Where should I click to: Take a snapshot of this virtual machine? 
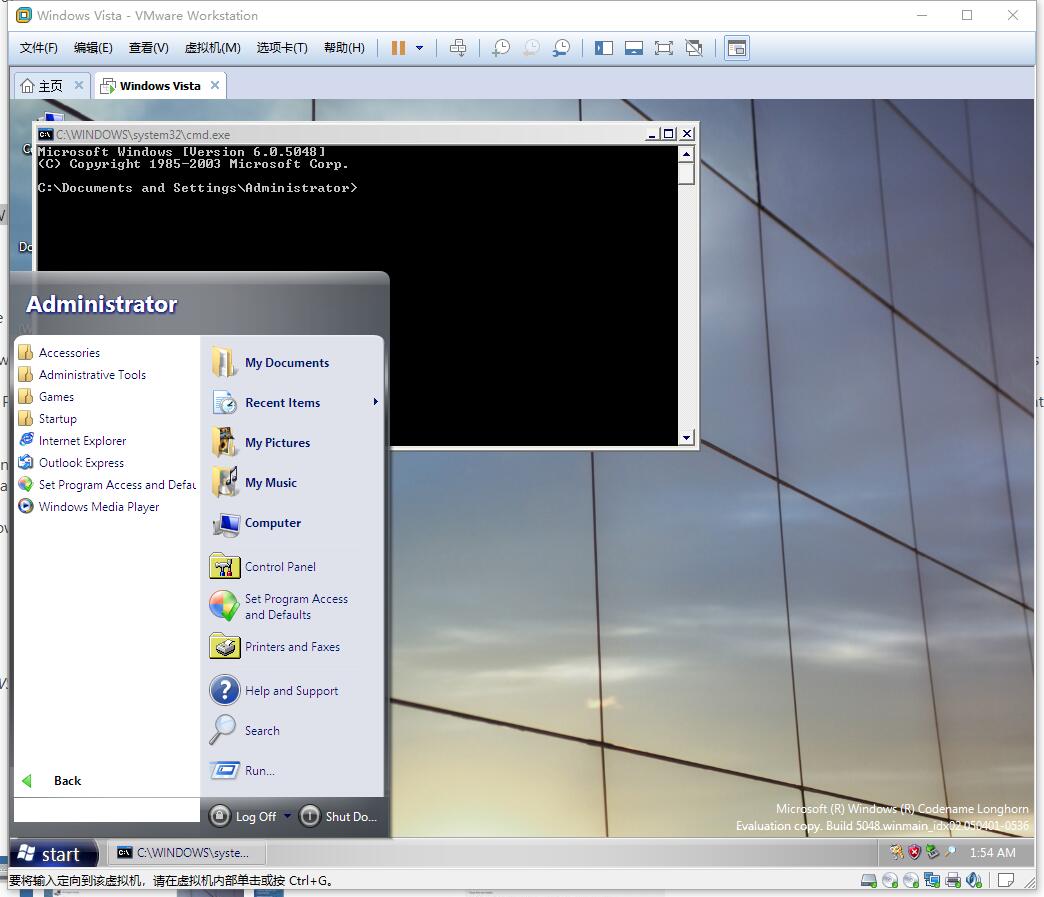[501, 48]
